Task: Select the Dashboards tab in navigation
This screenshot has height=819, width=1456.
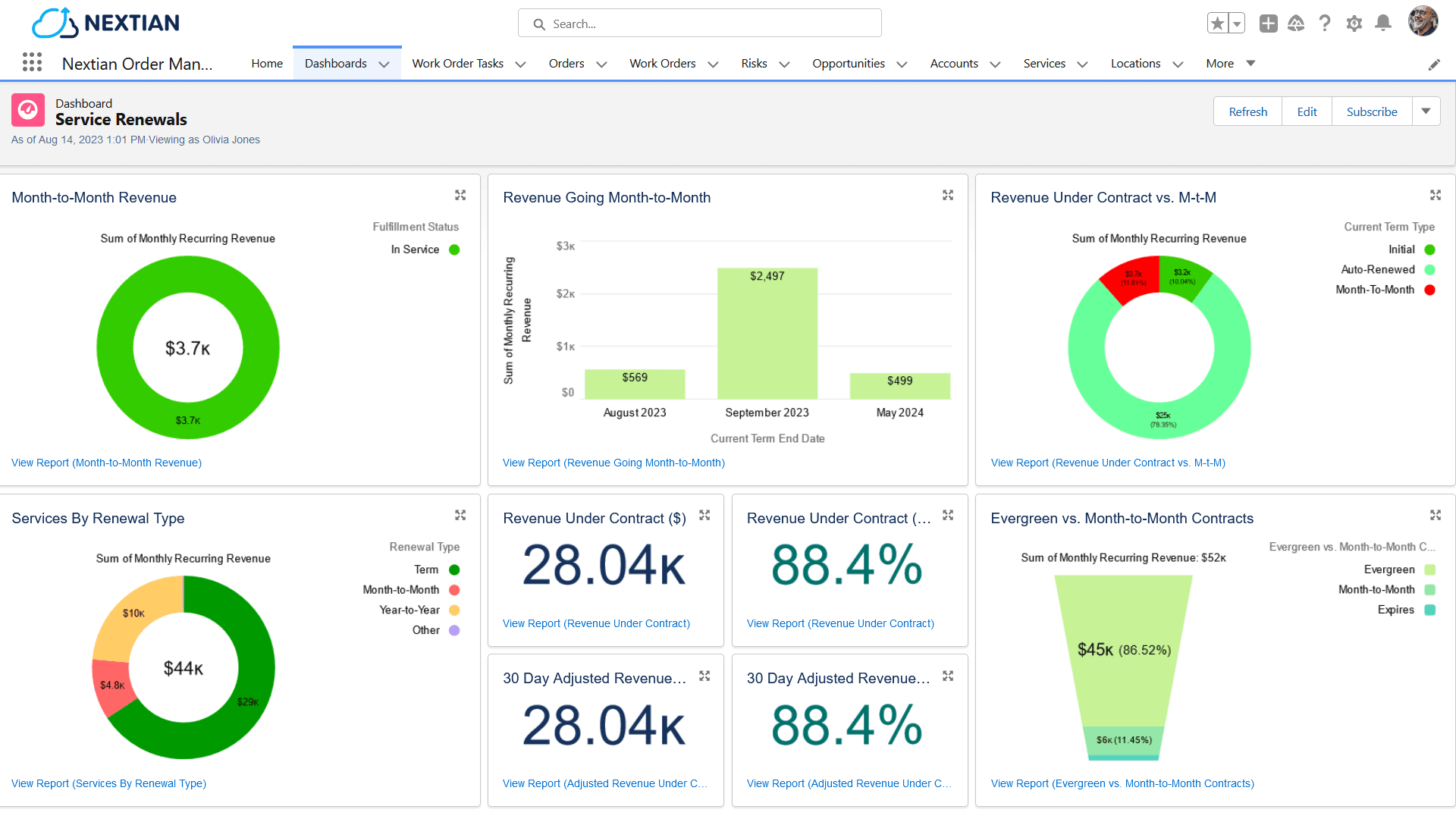Action: click(336, 63)
